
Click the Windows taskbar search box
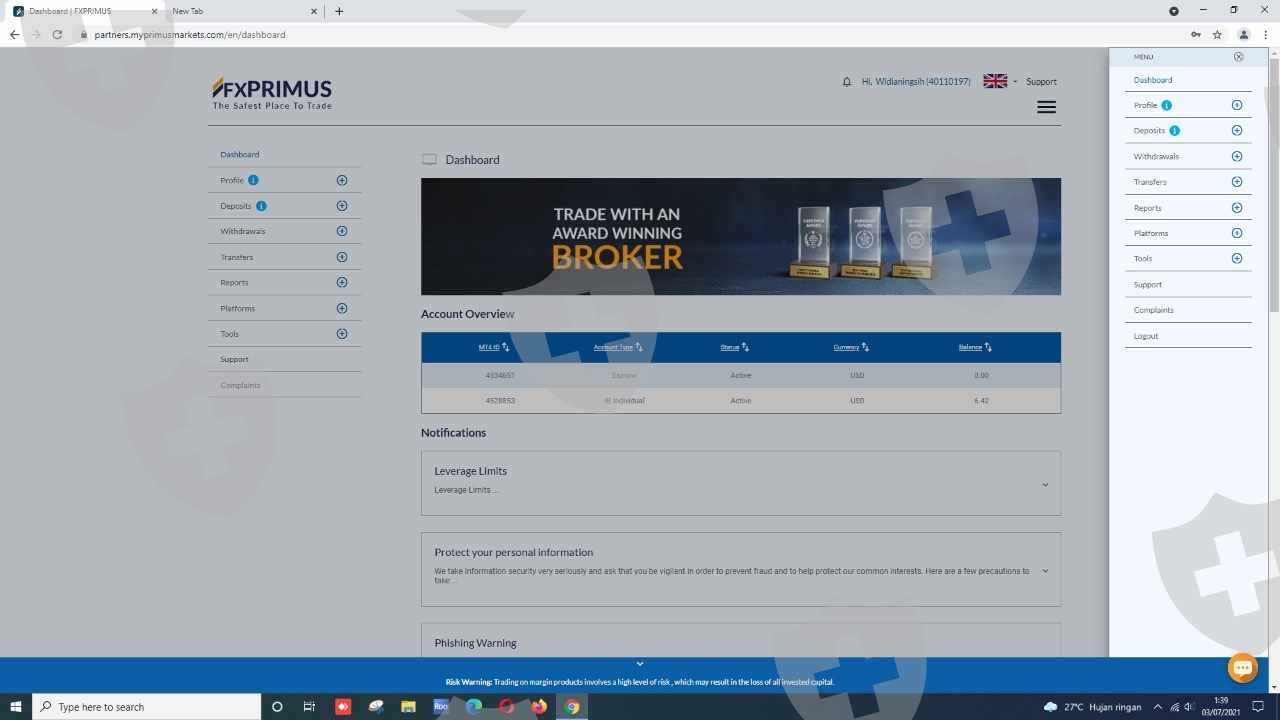coord(147,707)
